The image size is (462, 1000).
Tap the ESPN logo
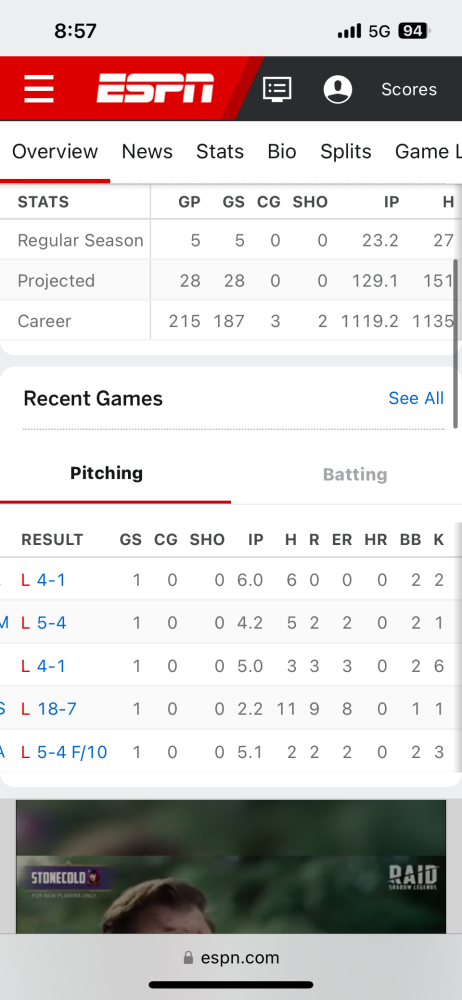pyautogui.click(x=155, y=88)
